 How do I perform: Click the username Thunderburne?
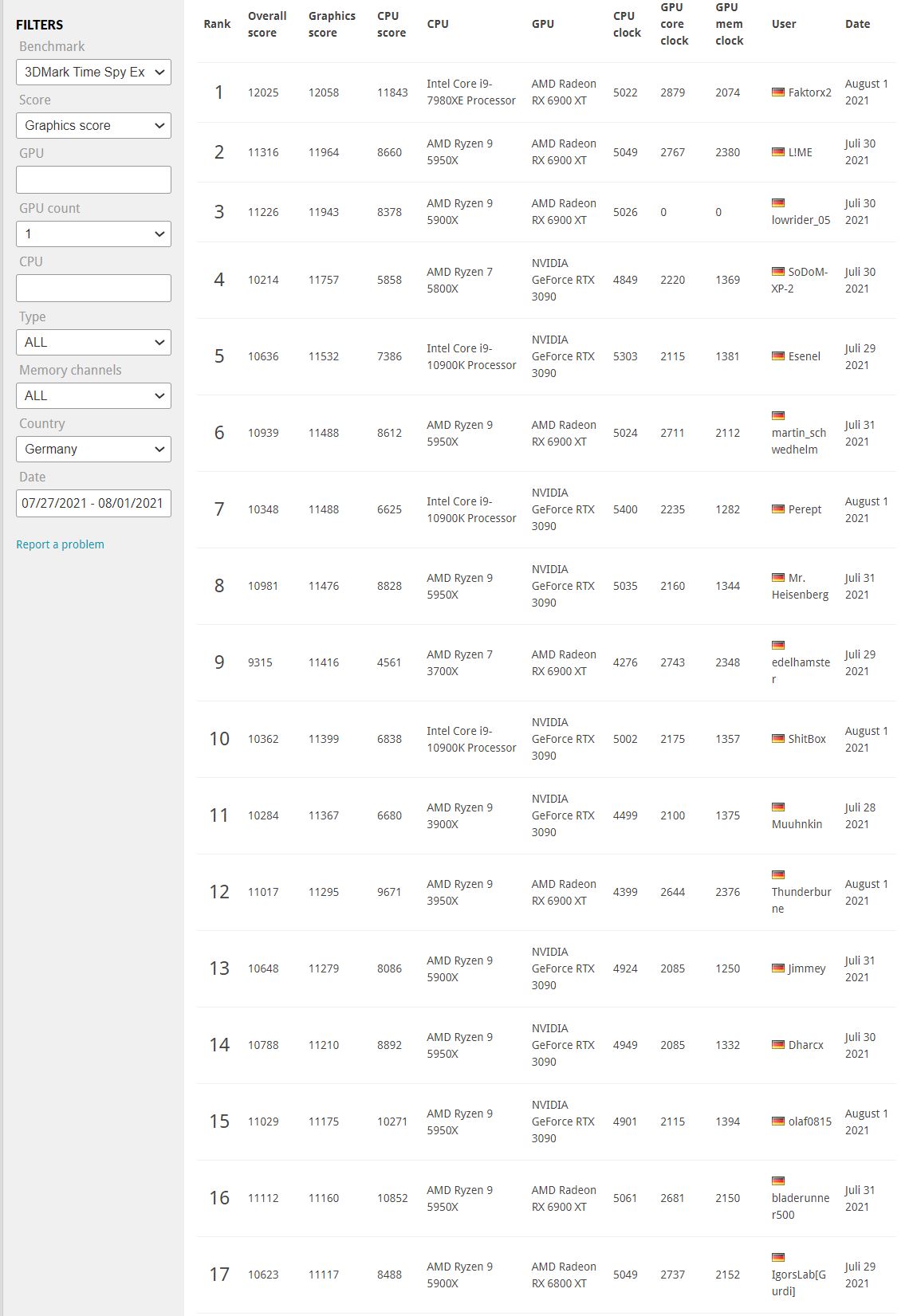pyautogui.click(x=801, y=900)
